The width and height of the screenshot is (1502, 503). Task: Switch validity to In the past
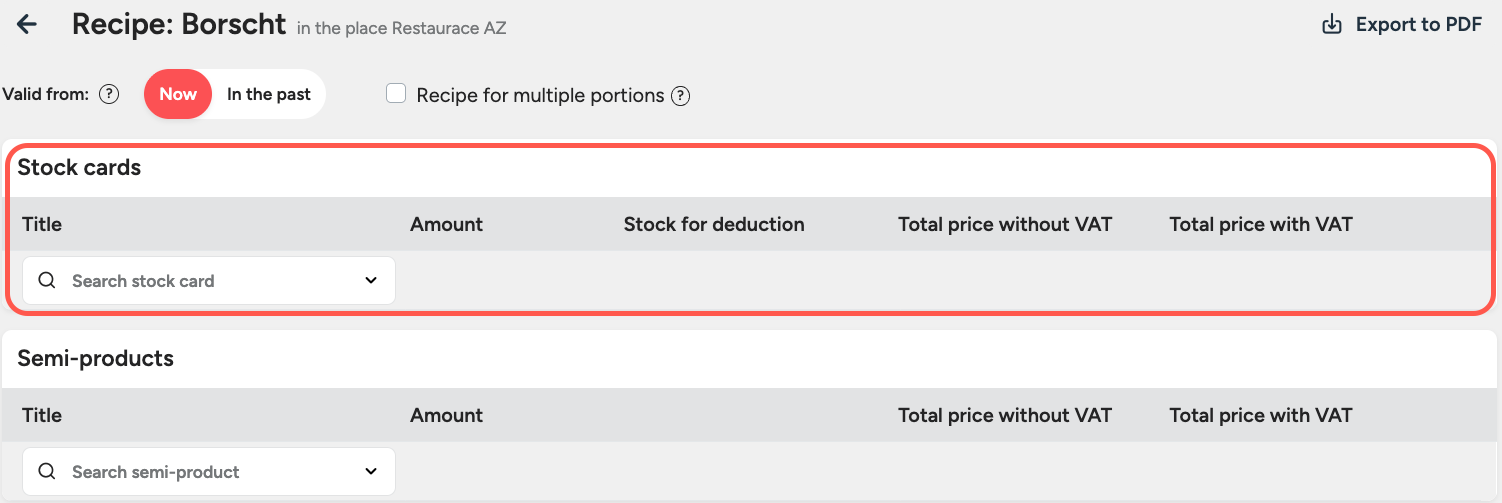tap(268, 95)
